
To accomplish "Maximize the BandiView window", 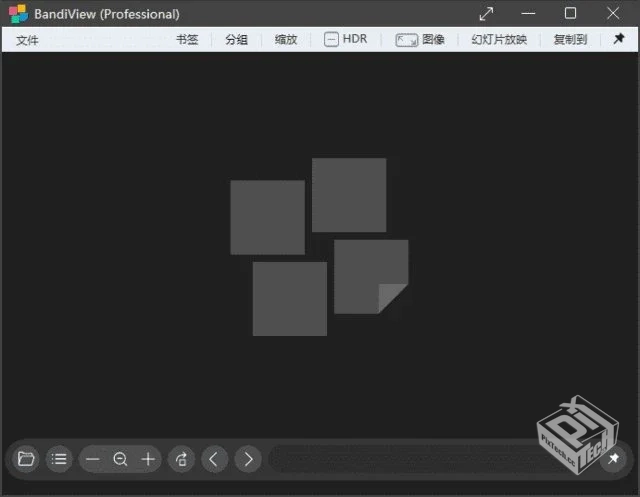I will tap(570, 13).
